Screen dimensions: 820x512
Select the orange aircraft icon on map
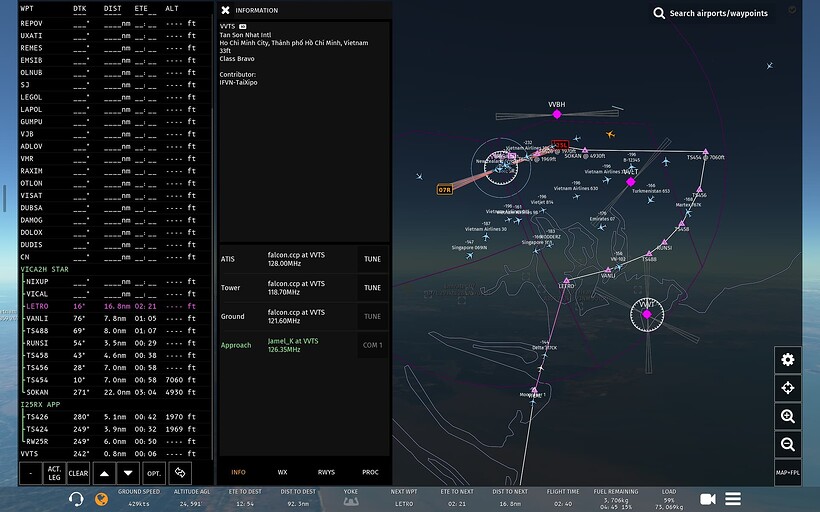610,134
